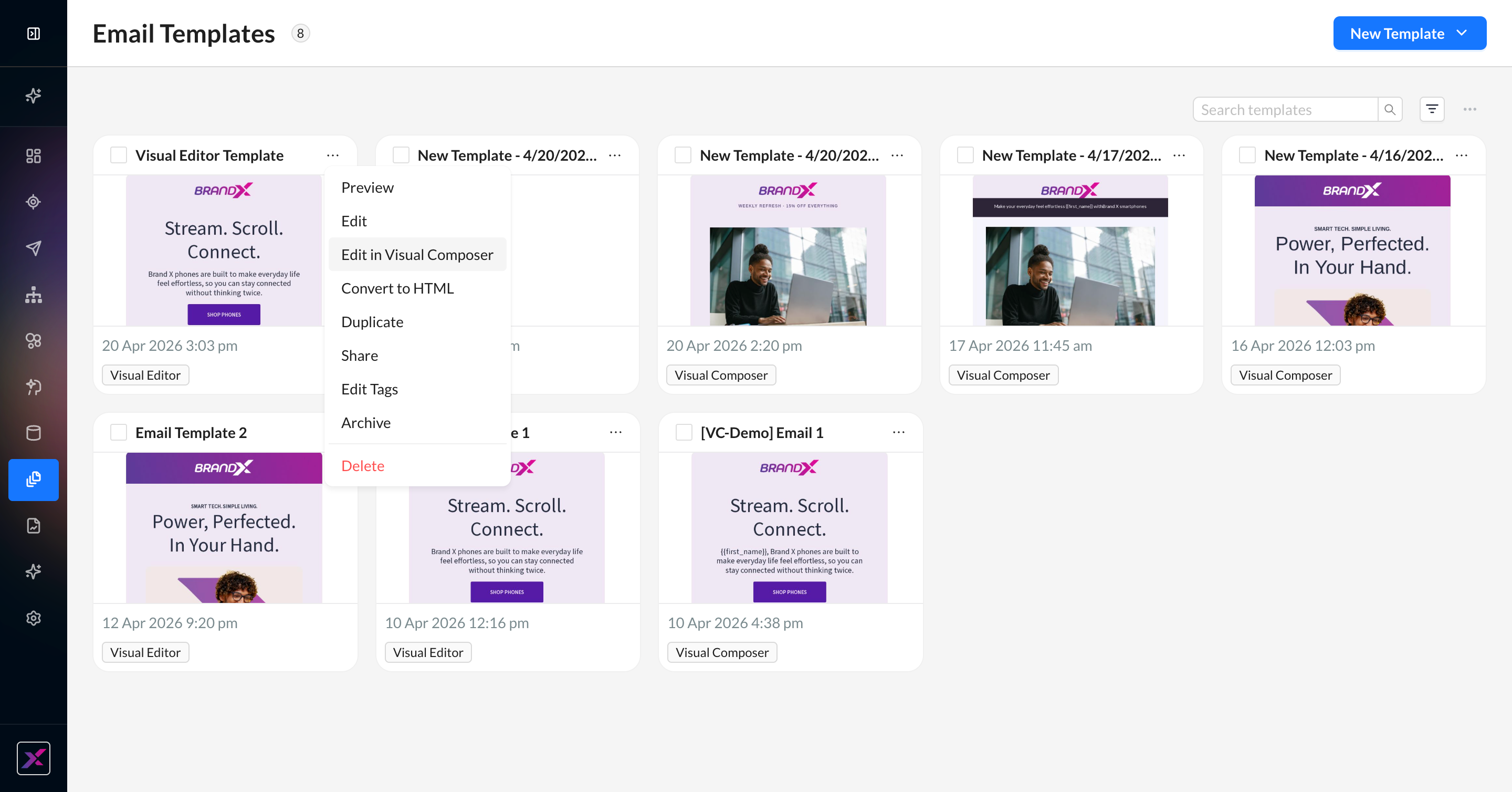Expand the sidebar using the panel toggle icon
Screen dimensions: 1512x792
pos(34,34)
